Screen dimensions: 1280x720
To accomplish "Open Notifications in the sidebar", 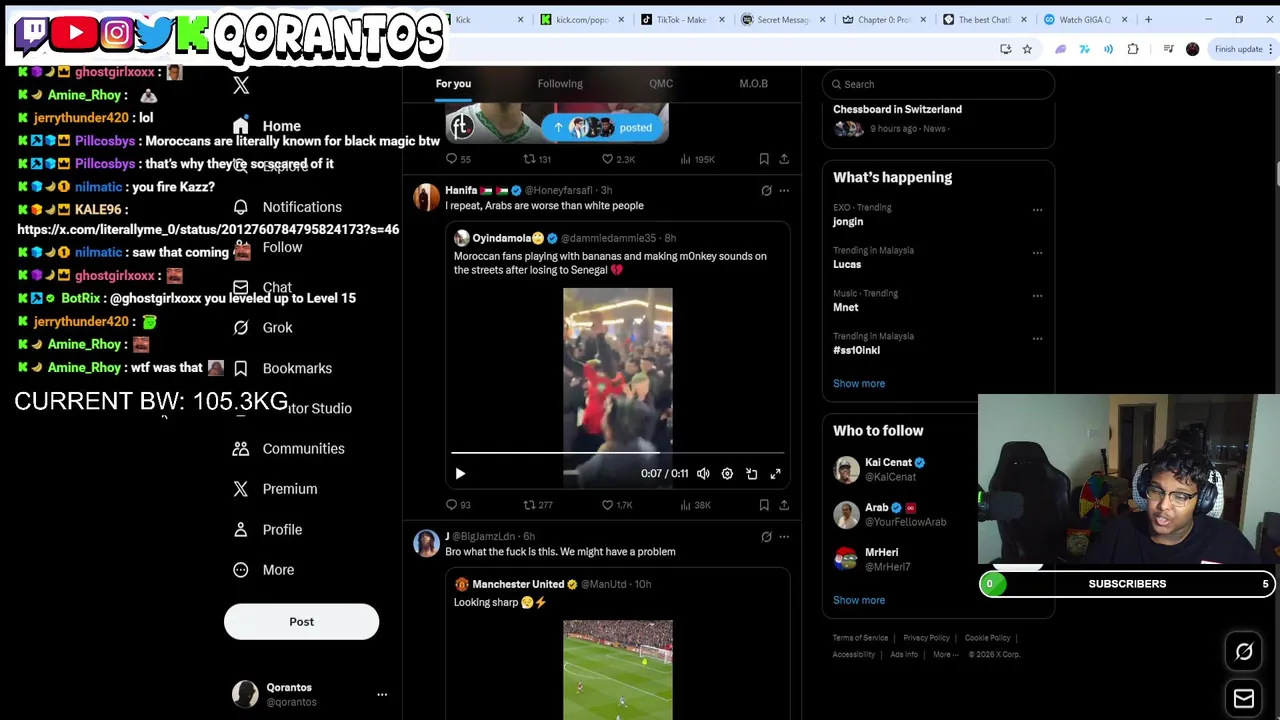I will click(287, 207).
